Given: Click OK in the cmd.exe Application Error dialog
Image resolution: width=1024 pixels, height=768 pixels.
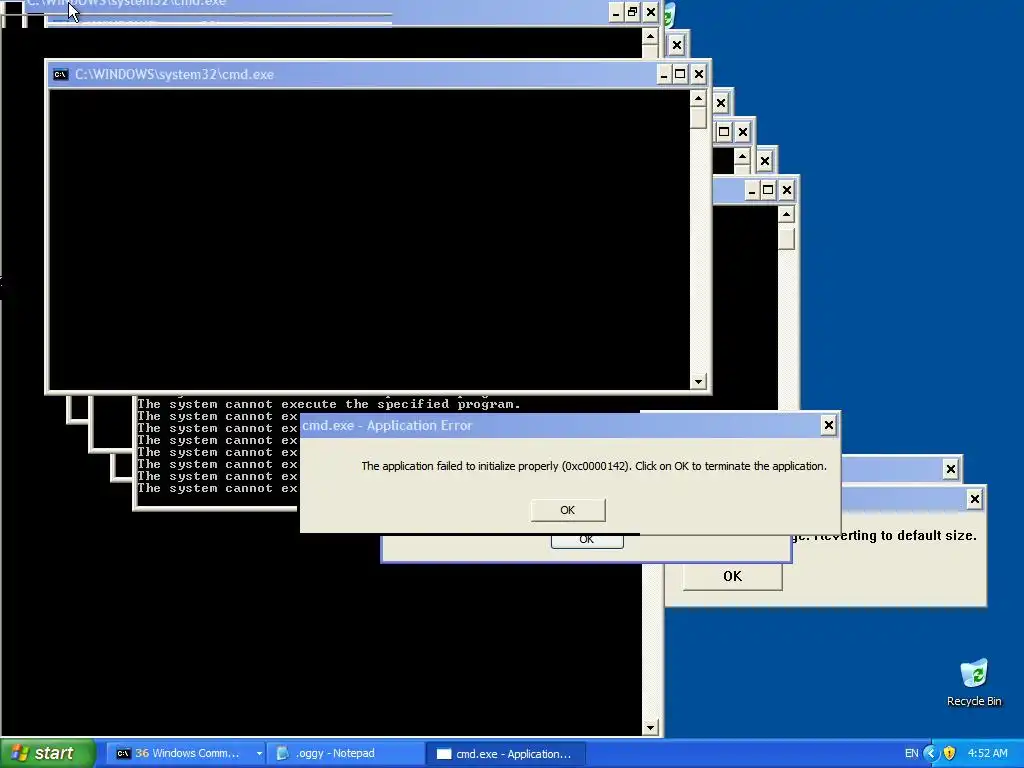Looking at the screenshot, I should pyautogui.click(x=568, y=510).
